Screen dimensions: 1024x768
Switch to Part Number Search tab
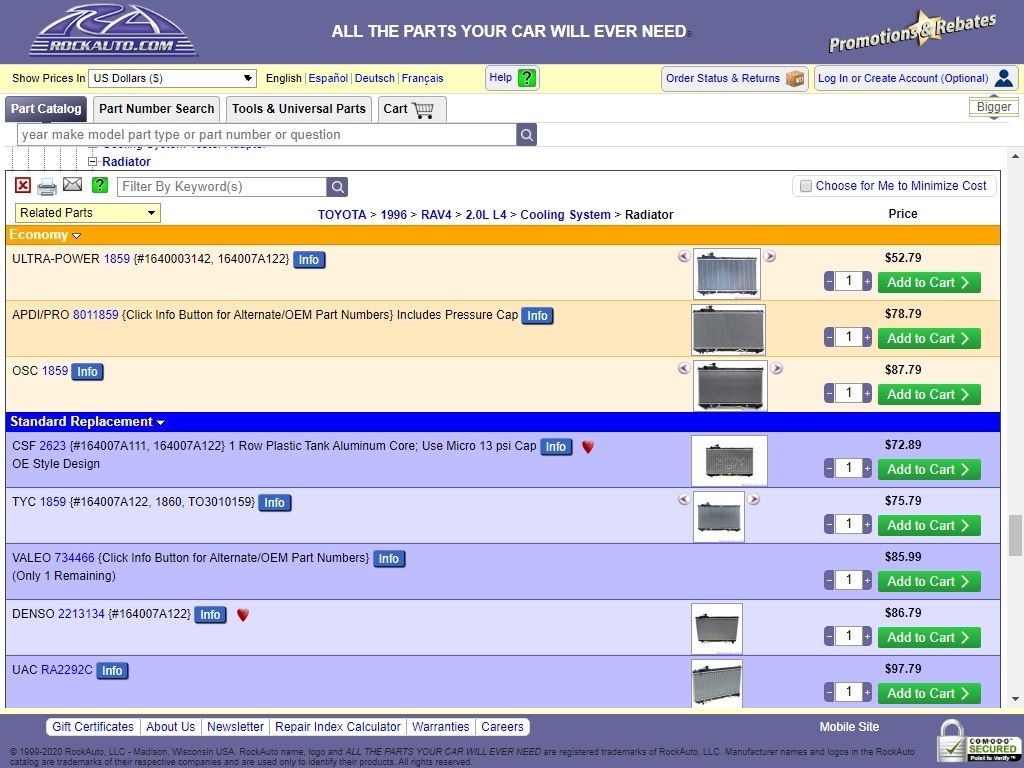click(x=157, y=109)
